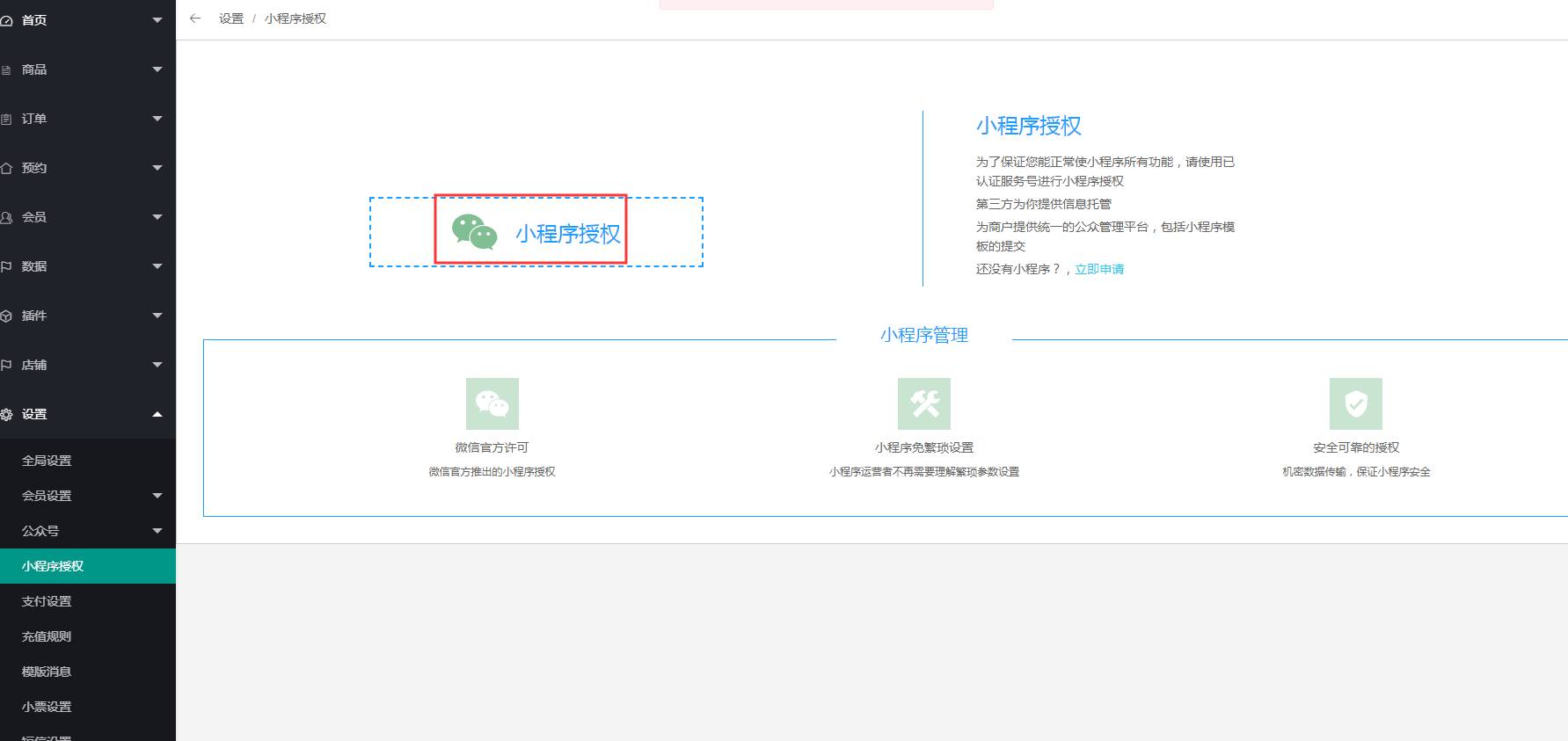The width and height of the screenshot is (1568, 741).
Task: Select the highlighted 小程序授权 sidebar item
Action: [88, 566]
